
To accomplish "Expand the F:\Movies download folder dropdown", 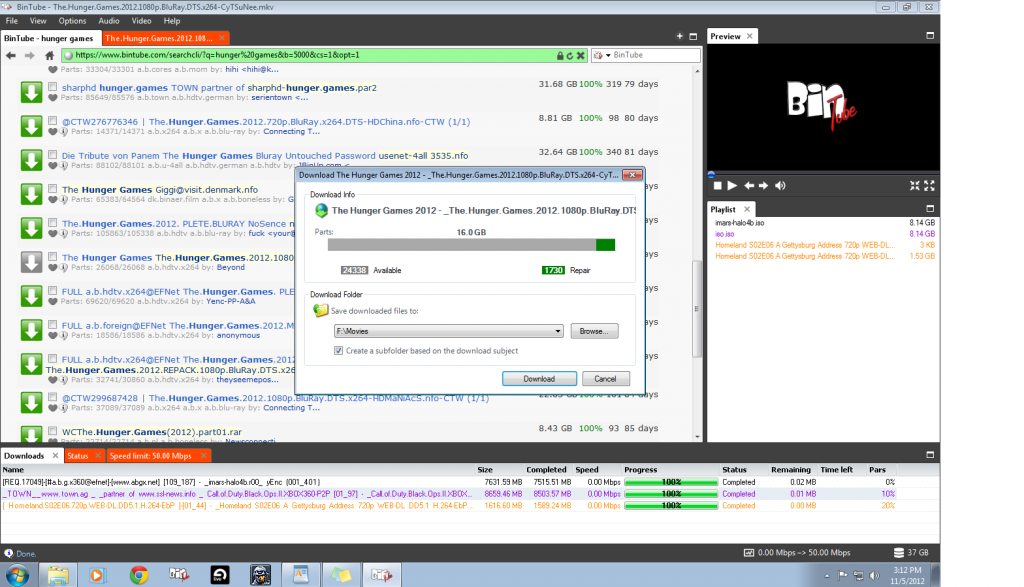I will click(557, 331).
